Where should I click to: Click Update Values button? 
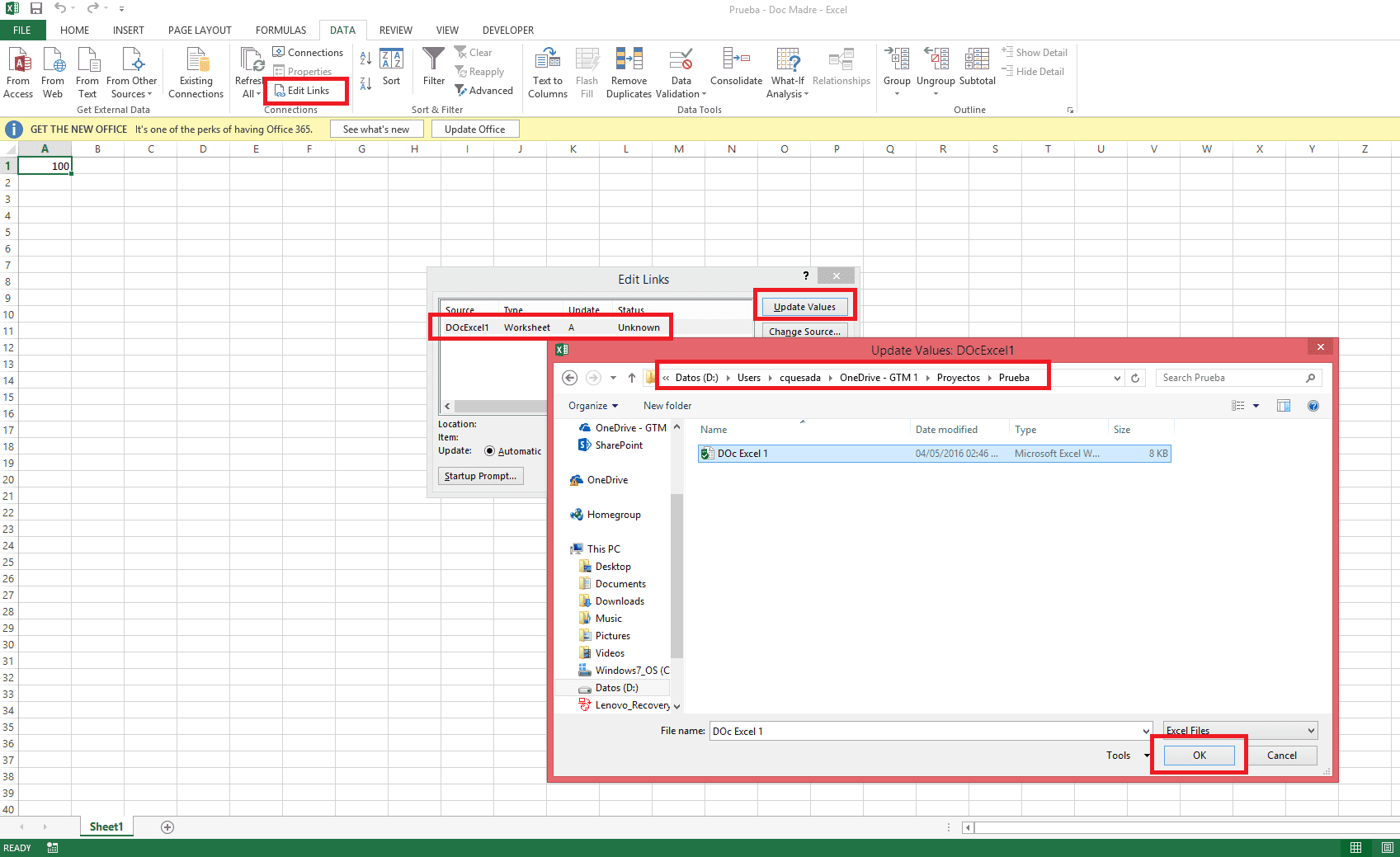(804, 307)
